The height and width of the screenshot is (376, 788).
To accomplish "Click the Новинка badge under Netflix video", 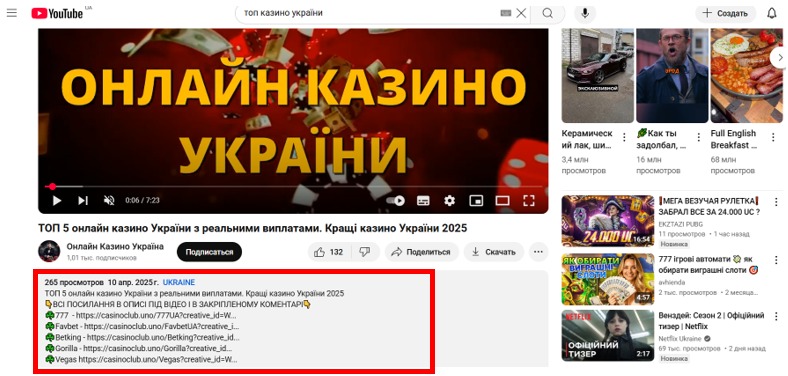I will tap(674, 358).
